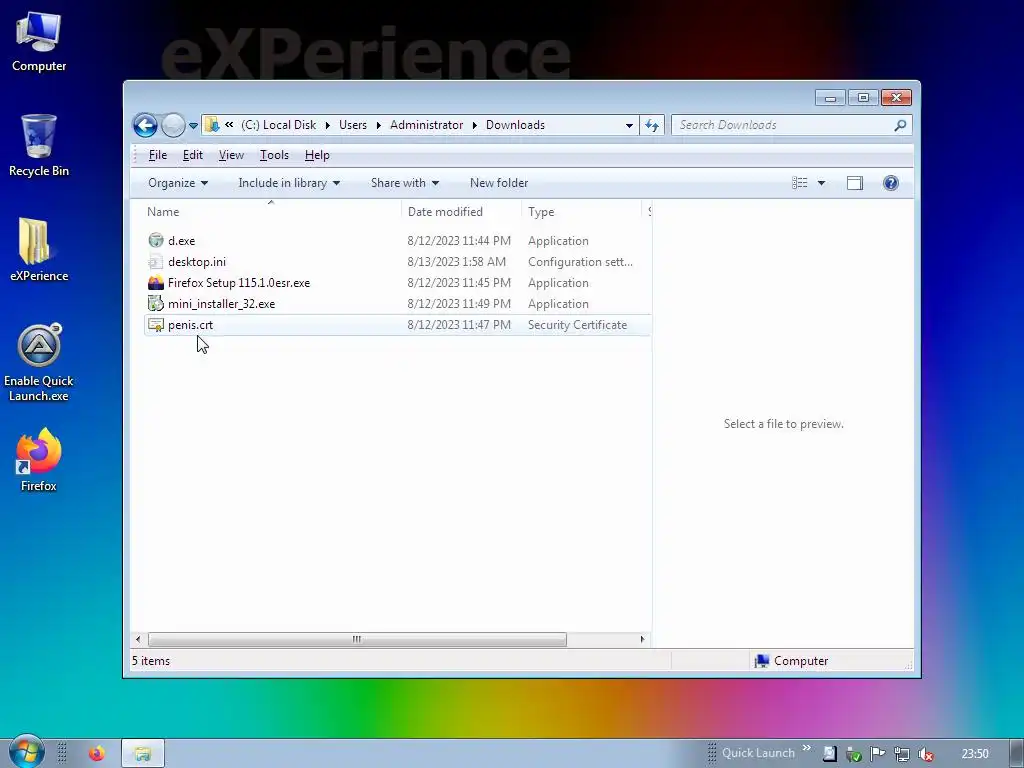The height and width of the screenshot is (768, 1024).
Task: Open the Tools menu
Action: click(x=274, y=155)
